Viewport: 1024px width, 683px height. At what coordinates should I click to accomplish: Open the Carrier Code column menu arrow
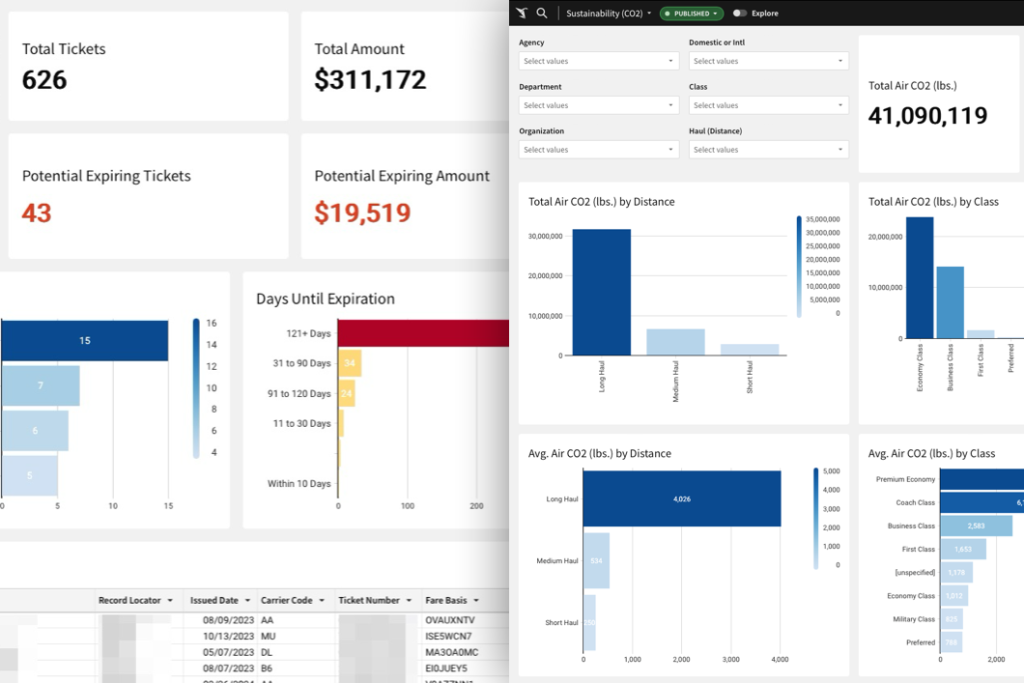point(322,600)
